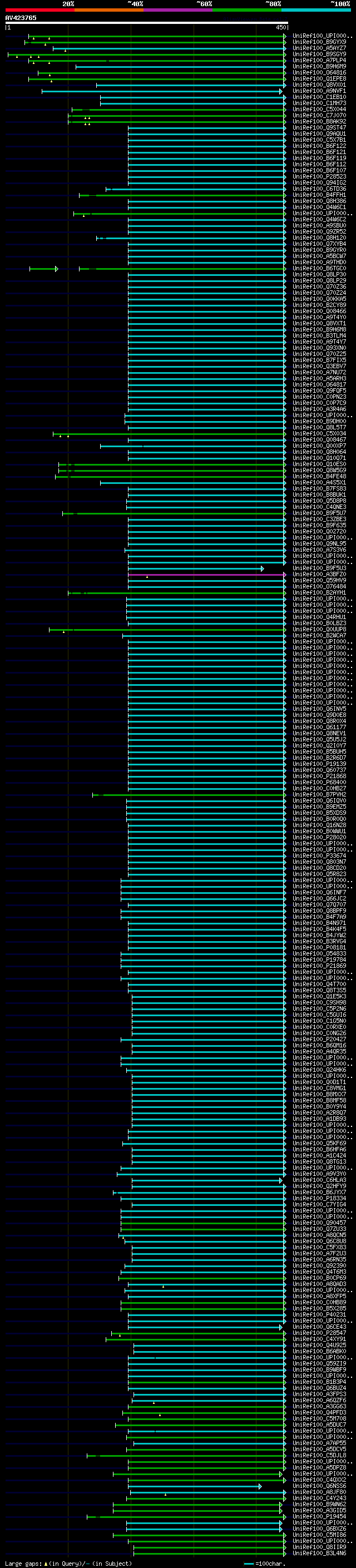Open hit UniRef100_B9GYX9
This screenshot has width=356, height=1568.
(319, 42)
